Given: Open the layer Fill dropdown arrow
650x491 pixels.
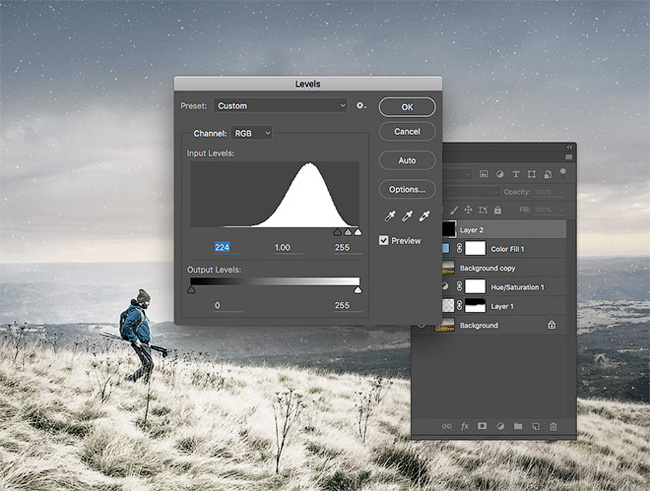Looking at the screenshot, I should [562, 210].
